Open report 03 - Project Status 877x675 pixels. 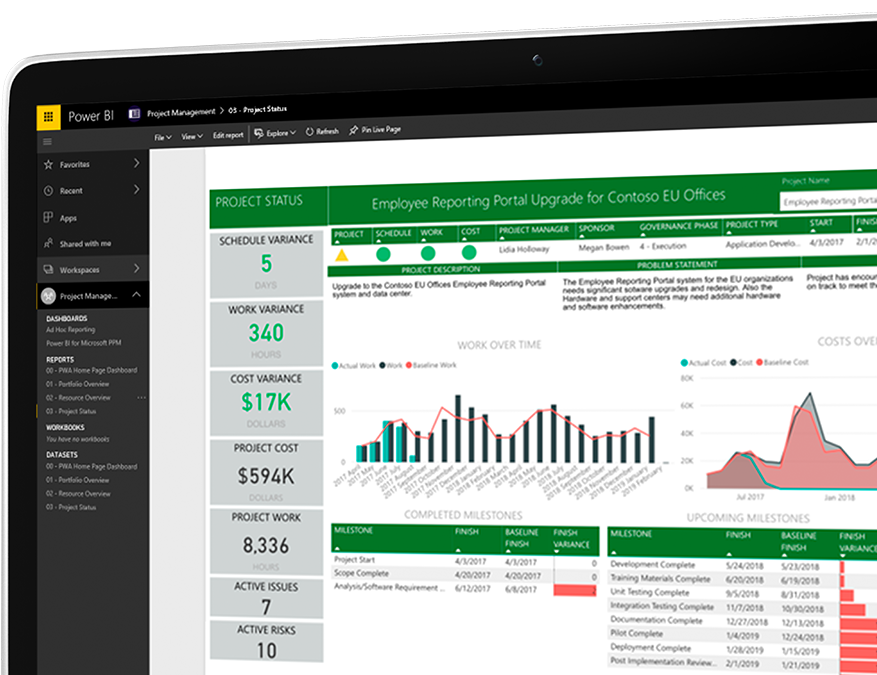click(x=70, y=411)
